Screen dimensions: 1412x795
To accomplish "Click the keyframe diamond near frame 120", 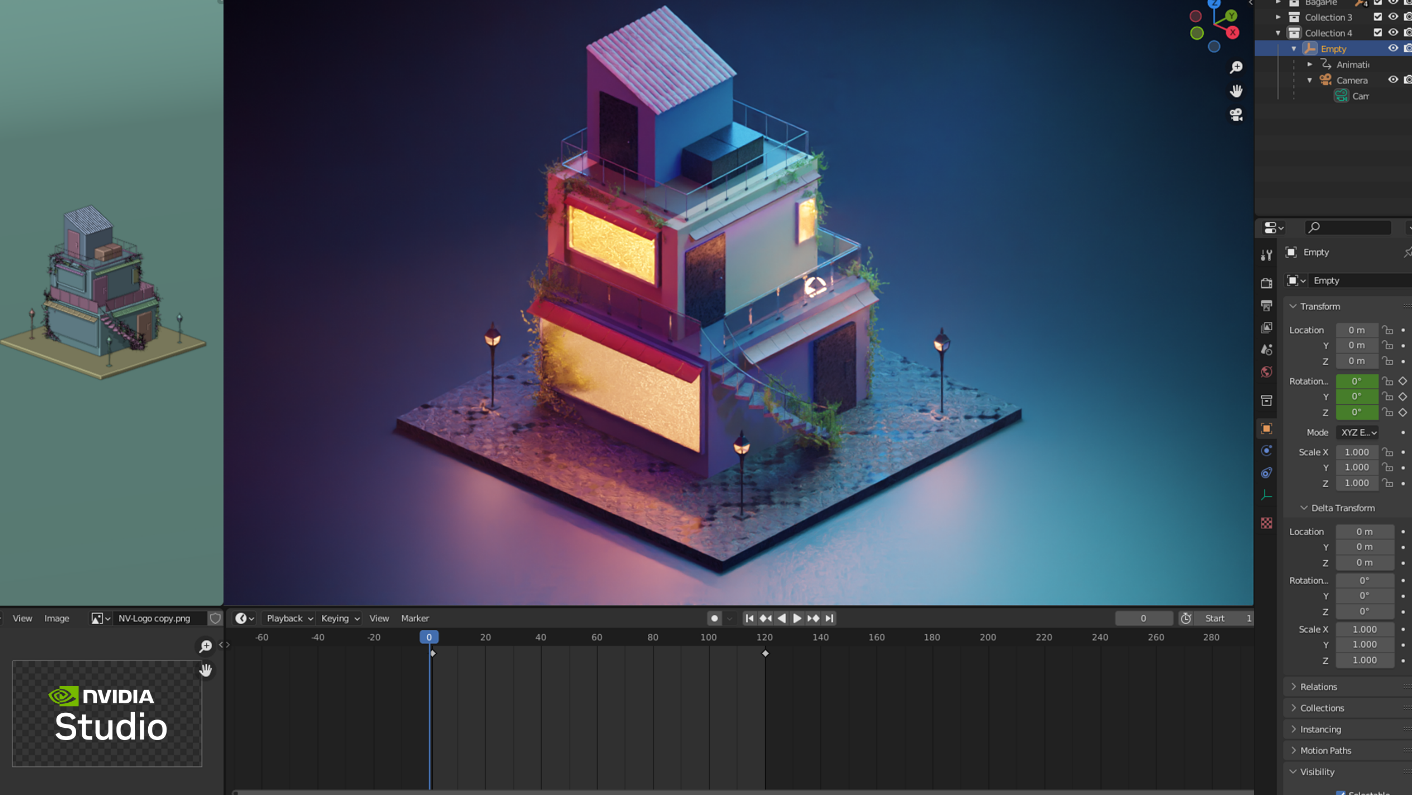I will 766,653.
